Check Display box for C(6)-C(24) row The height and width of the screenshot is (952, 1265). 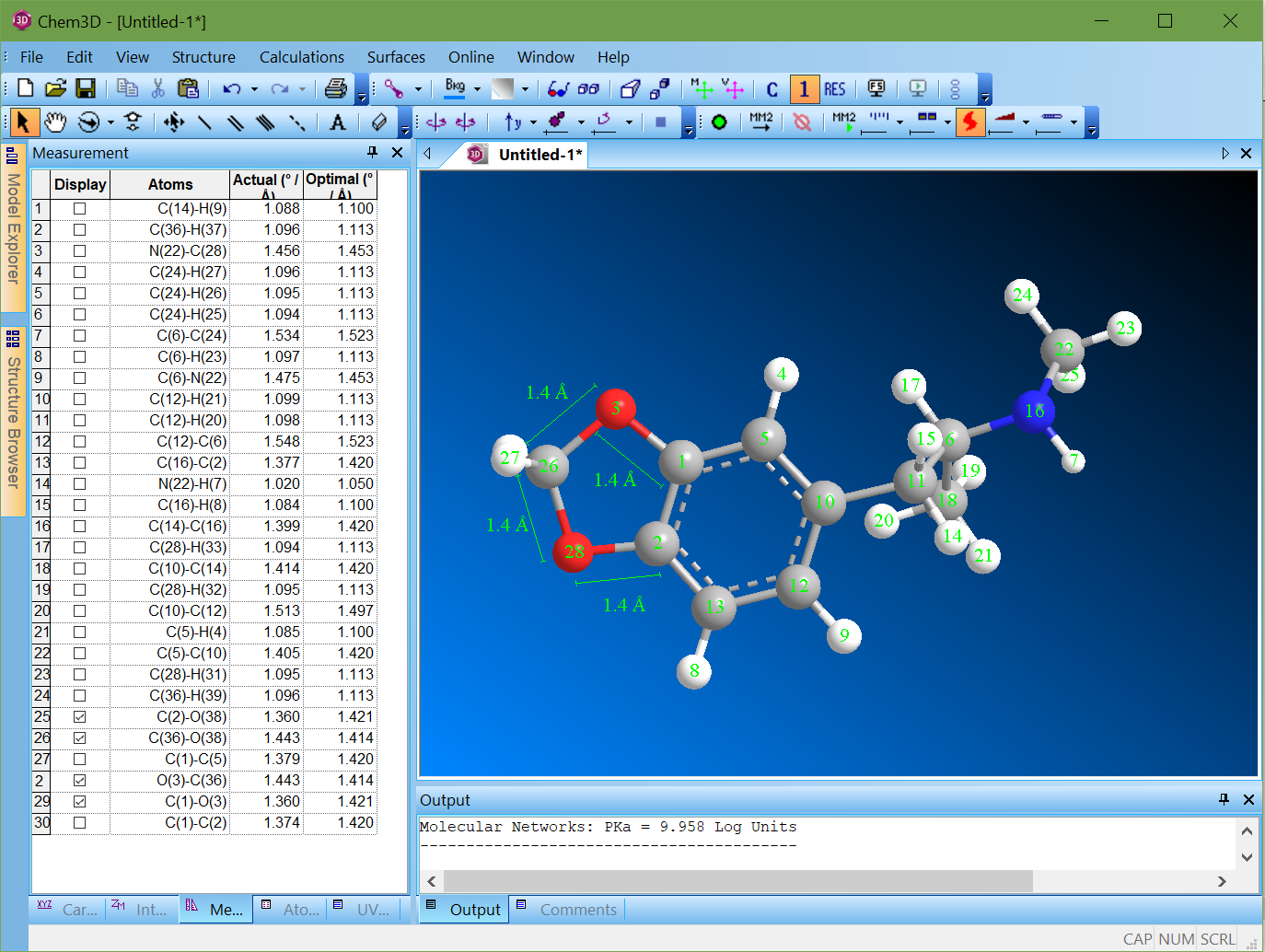pos(80,336)
